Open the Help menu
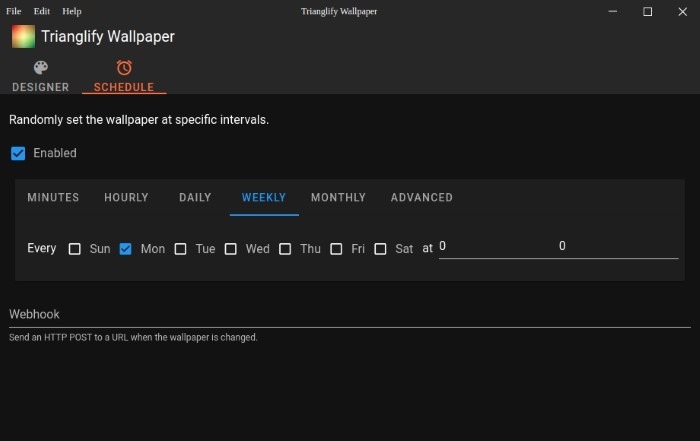 (72, 11)
